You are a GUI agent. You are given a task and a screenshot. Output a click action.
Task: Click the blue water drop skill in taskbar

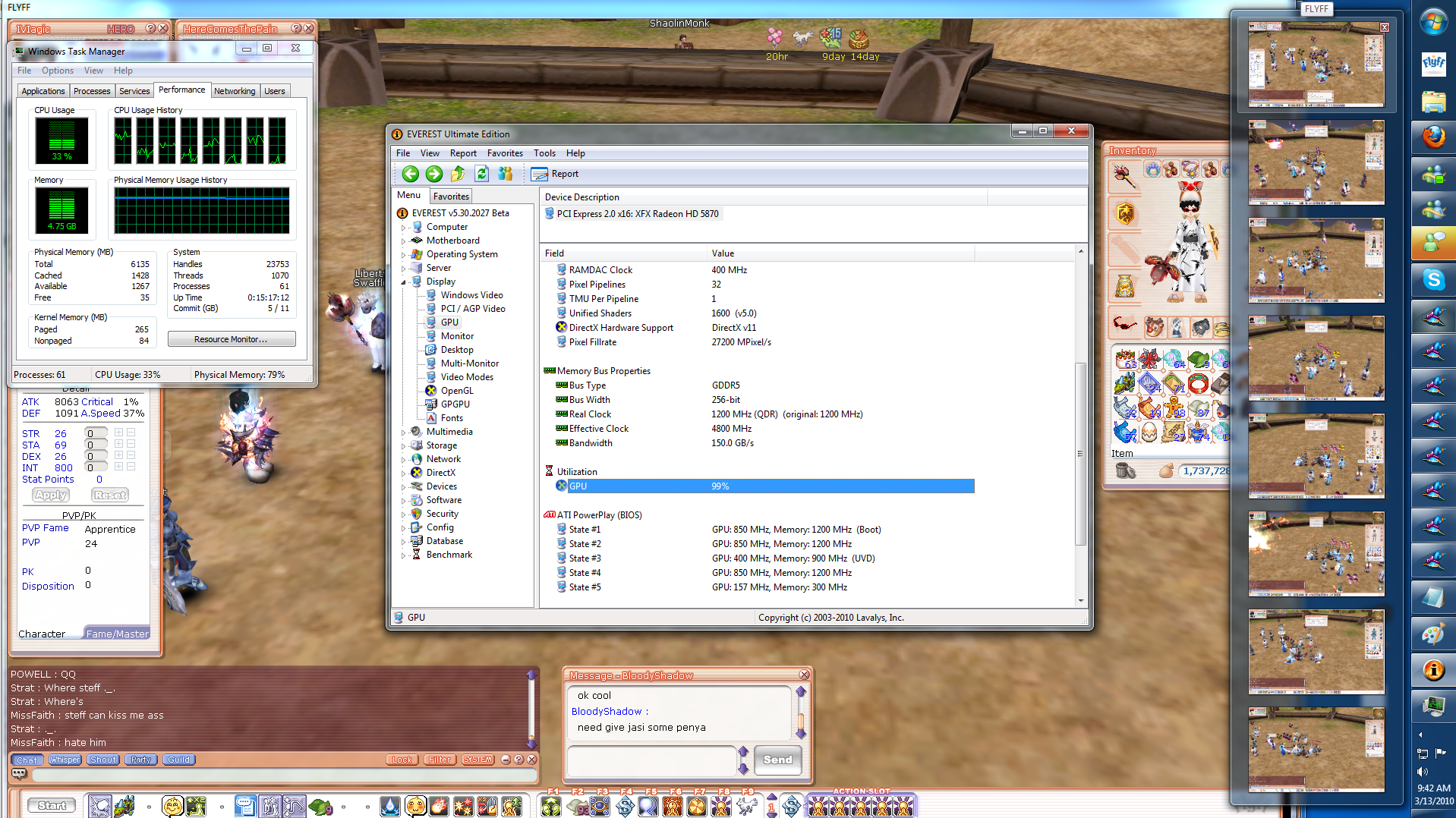pos(390,806)
